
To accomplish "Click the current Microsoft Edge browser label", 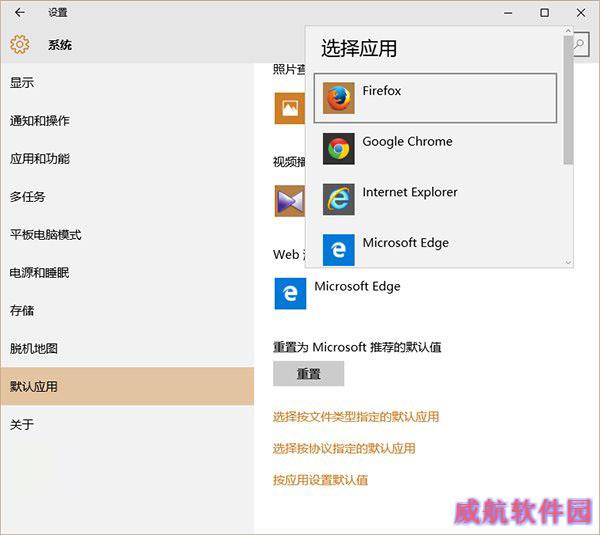I will 357,286.
